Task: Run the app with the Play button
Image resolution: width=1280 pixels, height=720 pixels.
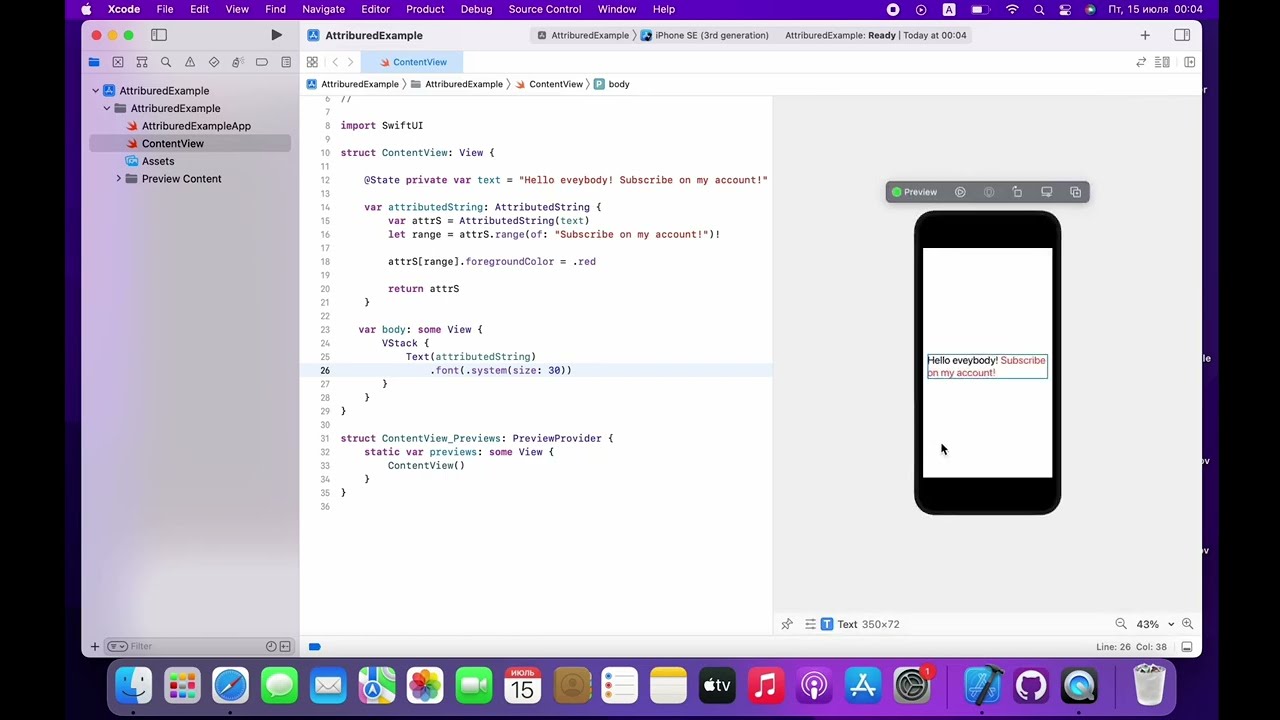Action: point(276,35)
